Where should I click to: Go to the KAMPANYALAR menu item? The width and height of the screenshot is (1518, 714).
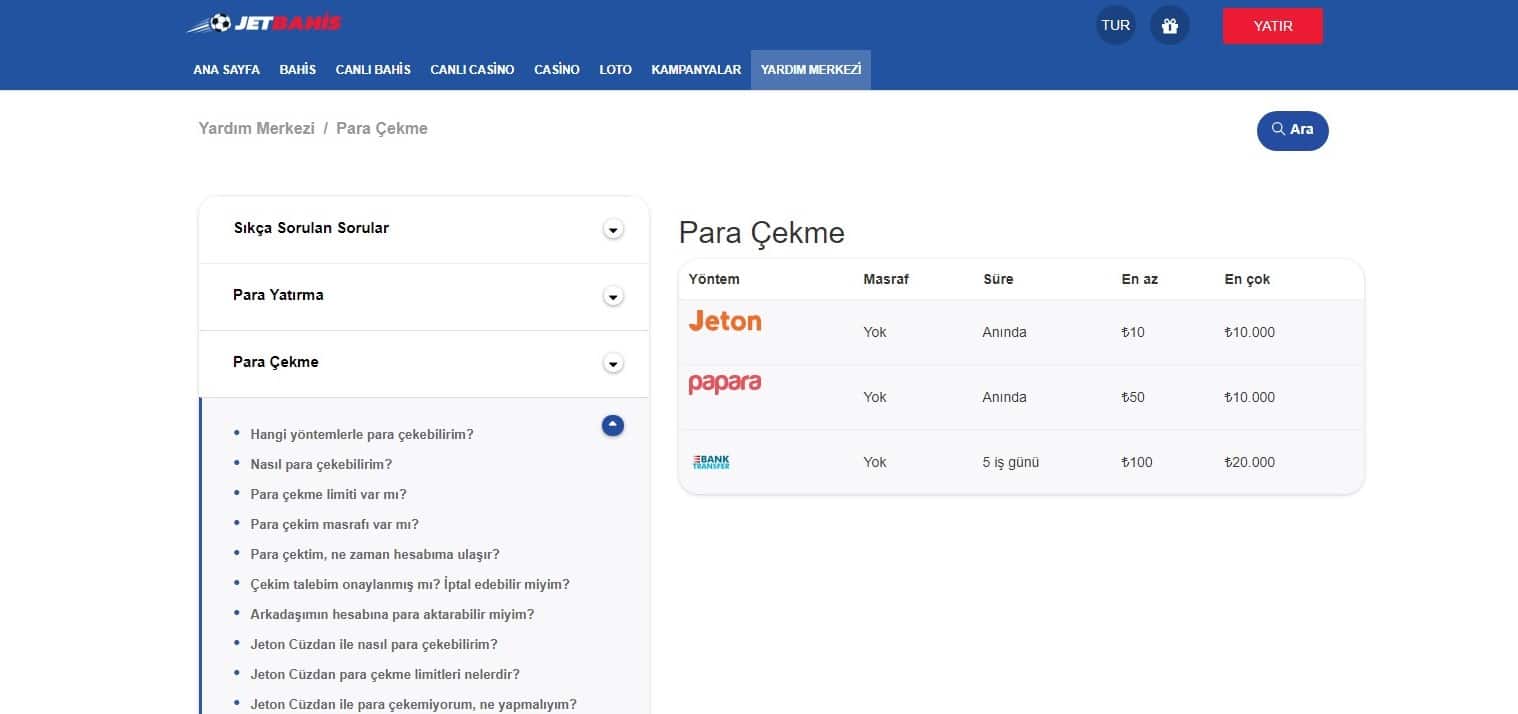[696, 70]
